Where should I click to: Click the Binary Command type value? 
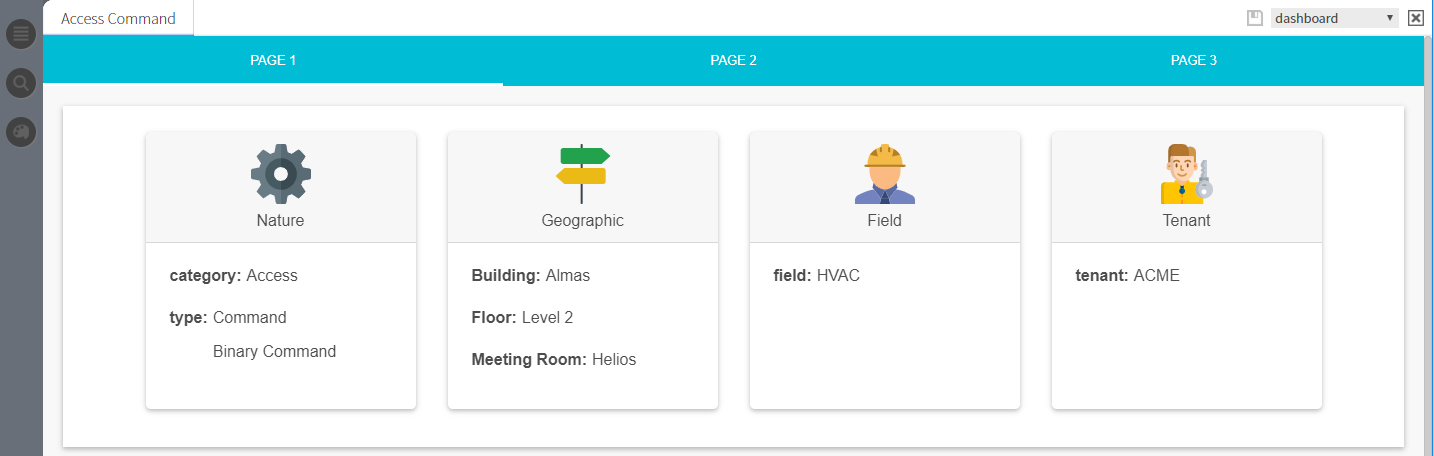click(274, 352)
